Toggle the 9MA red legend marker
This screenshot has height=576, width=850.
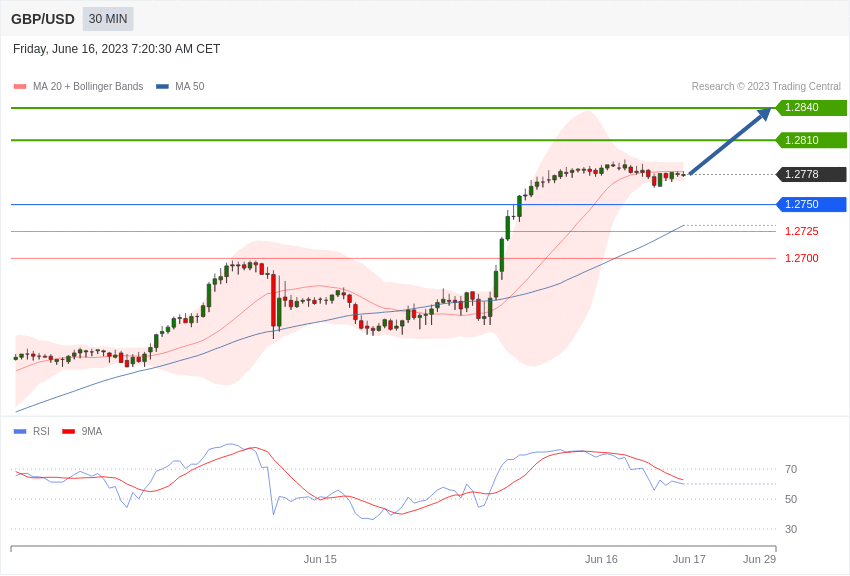69,431
